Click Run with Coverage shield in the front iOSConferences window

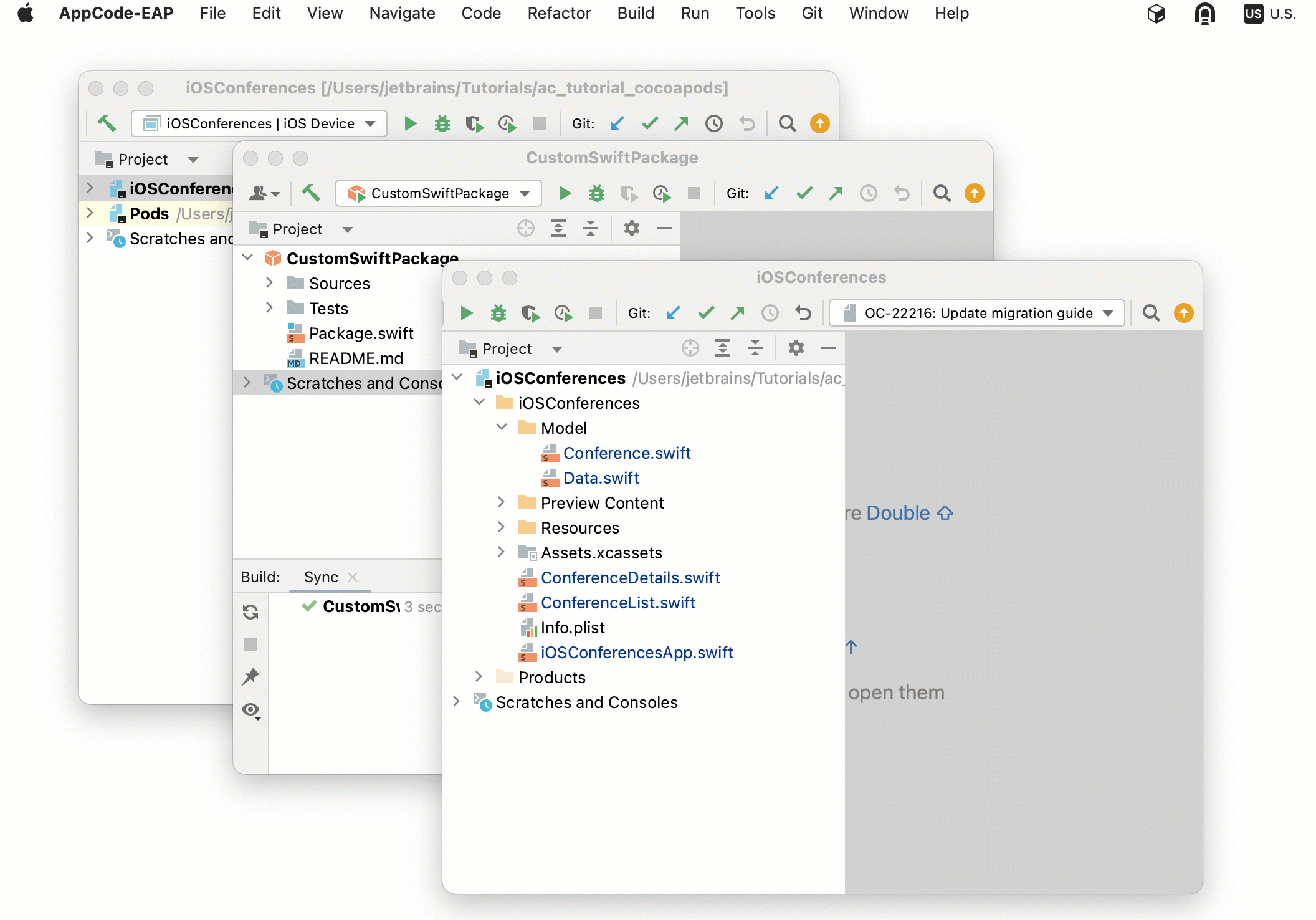(531, 313)
